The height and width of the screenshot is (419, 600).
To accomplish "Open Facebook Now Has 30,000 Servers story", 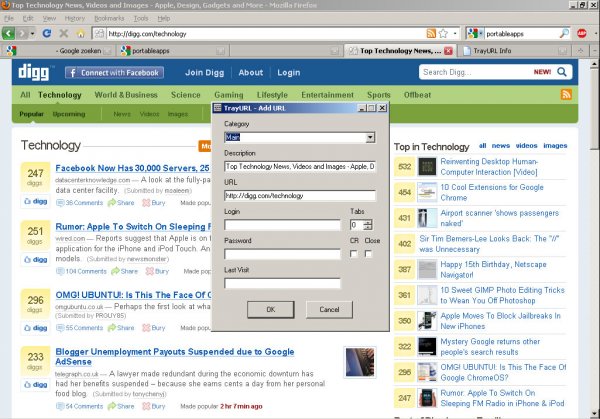I will click(132, 168).
